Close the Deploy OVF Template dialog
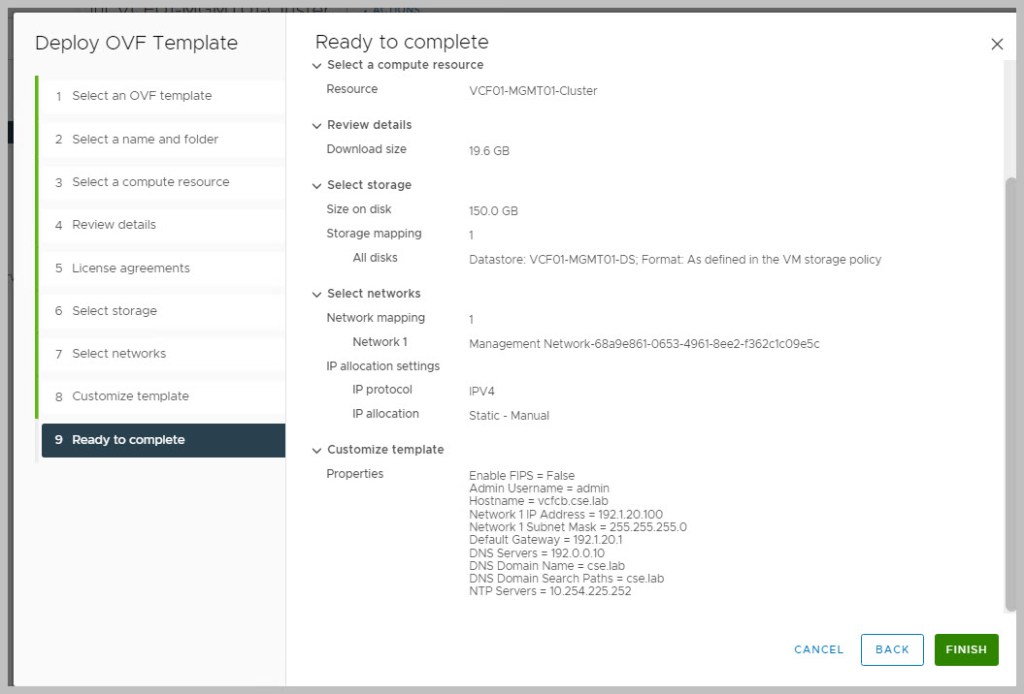 [996, 44]
